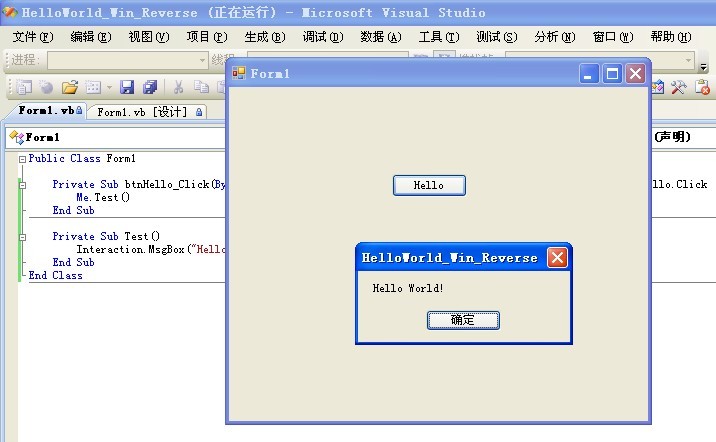Image resolution: width=716 pixels, height=442 pixels.
Task: Open the 生成(B) menu
Action: tap(265, 37)
